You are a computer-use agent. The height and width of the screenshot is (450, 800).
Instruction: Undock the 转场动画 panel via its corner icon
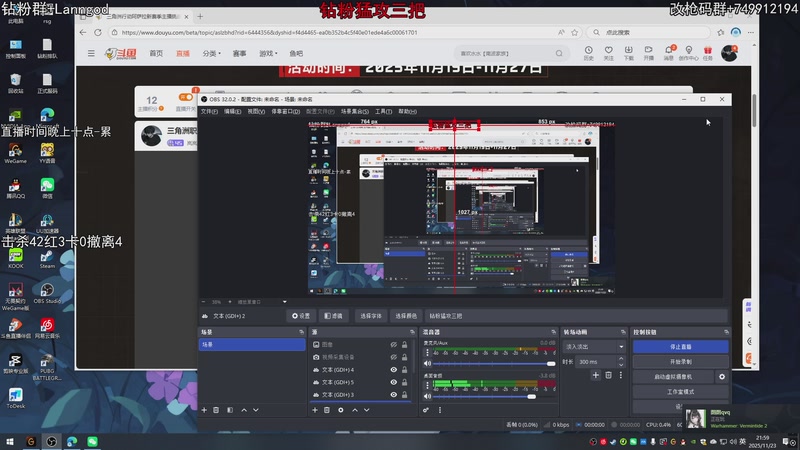click(x=623, y=332)
